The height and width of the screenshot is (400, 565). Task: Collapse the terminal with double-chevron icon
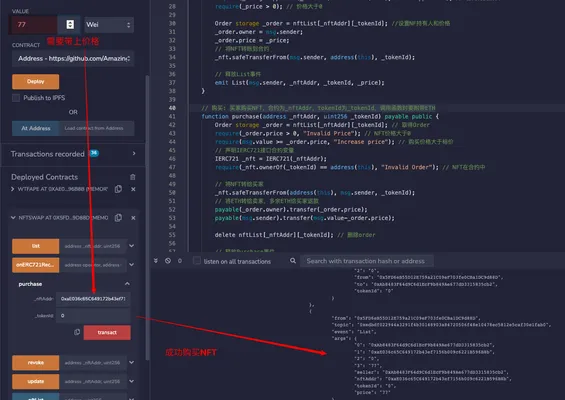point(156,261)
